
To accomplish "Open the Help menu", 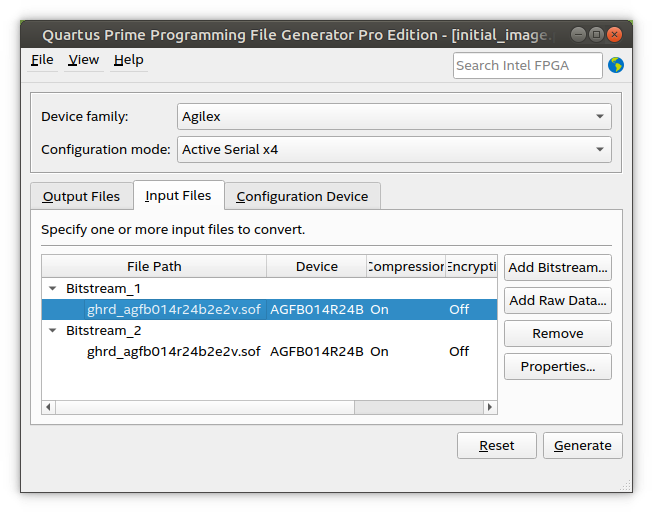I will (x=128, y=60).
